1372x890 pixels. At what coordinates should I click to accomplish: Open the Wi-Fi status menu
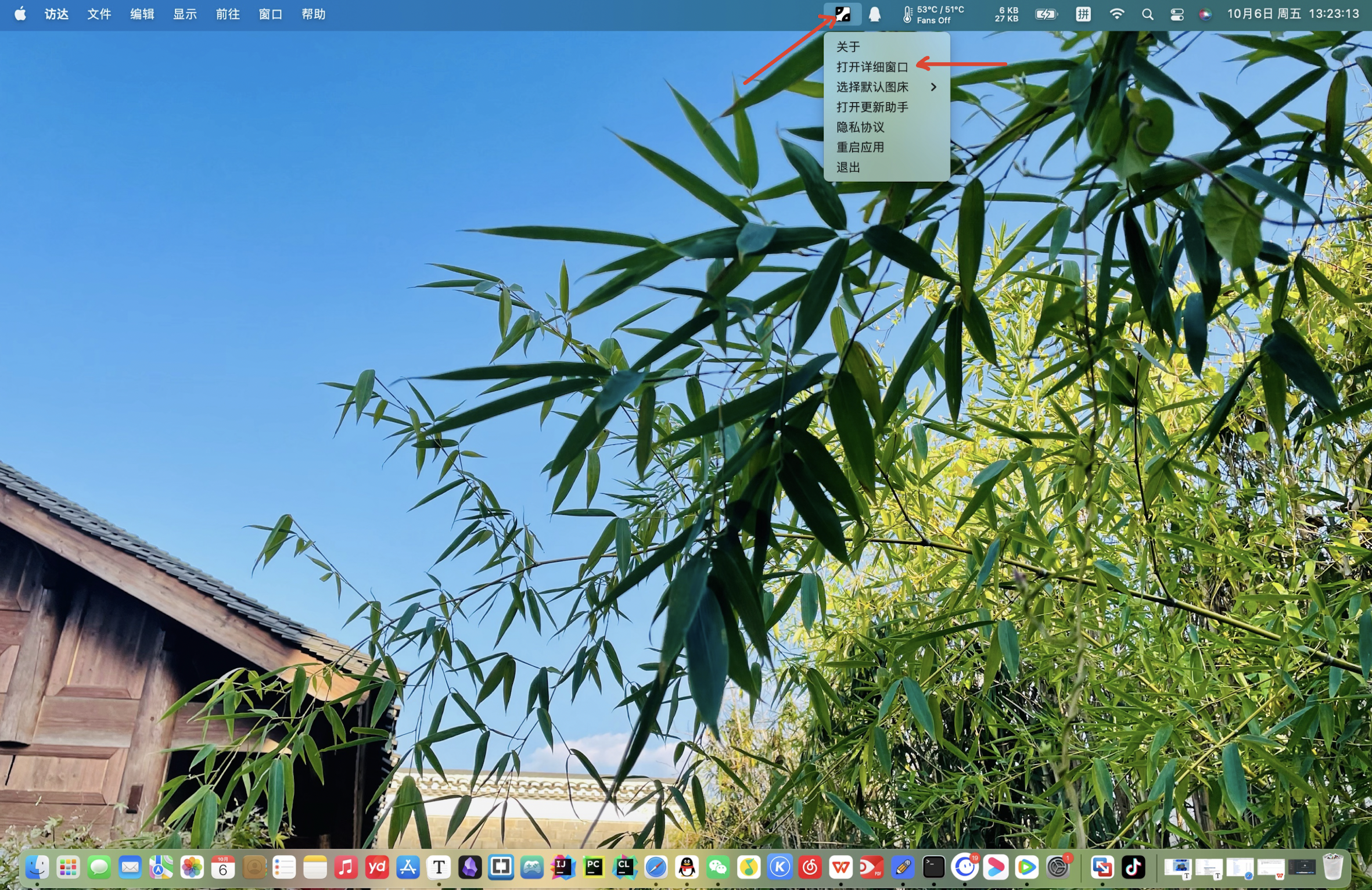(x=1116, y=14)
